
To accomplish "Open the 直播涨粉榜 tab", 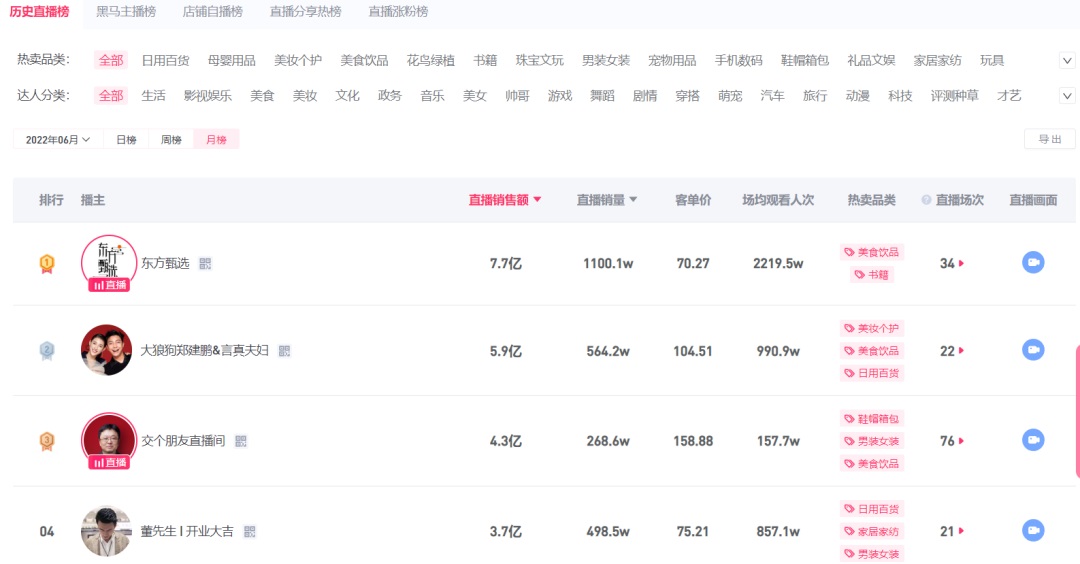I will (x=398, y=12).
